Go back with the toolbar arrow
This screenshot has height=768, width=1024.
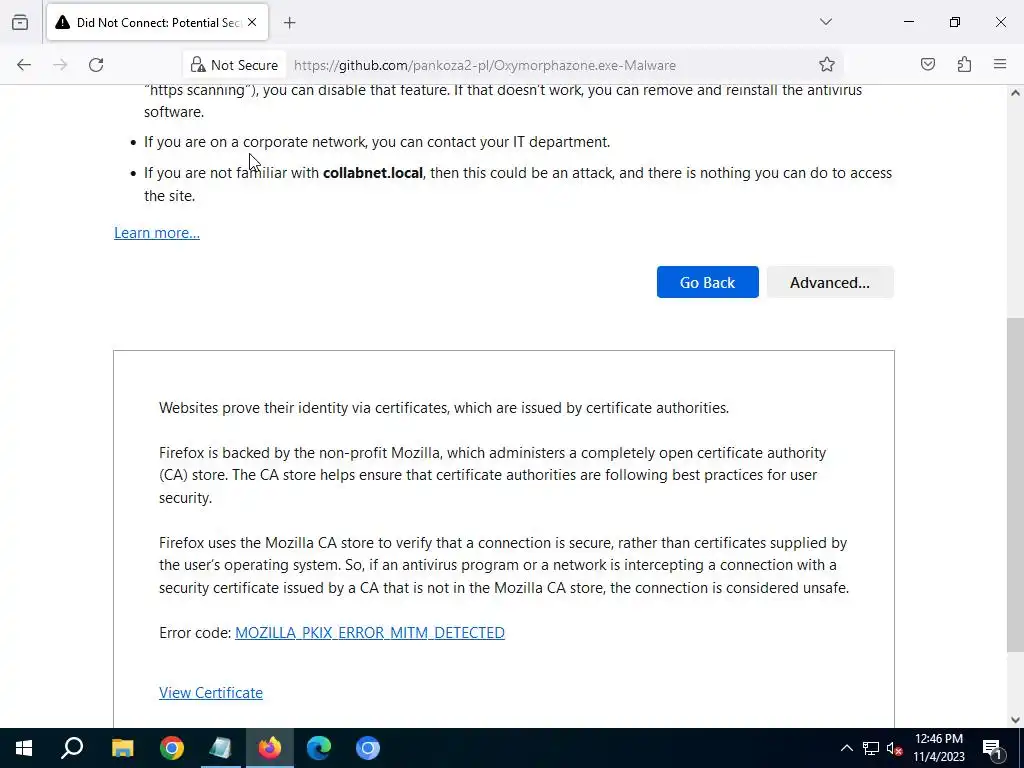coord(24,65)
